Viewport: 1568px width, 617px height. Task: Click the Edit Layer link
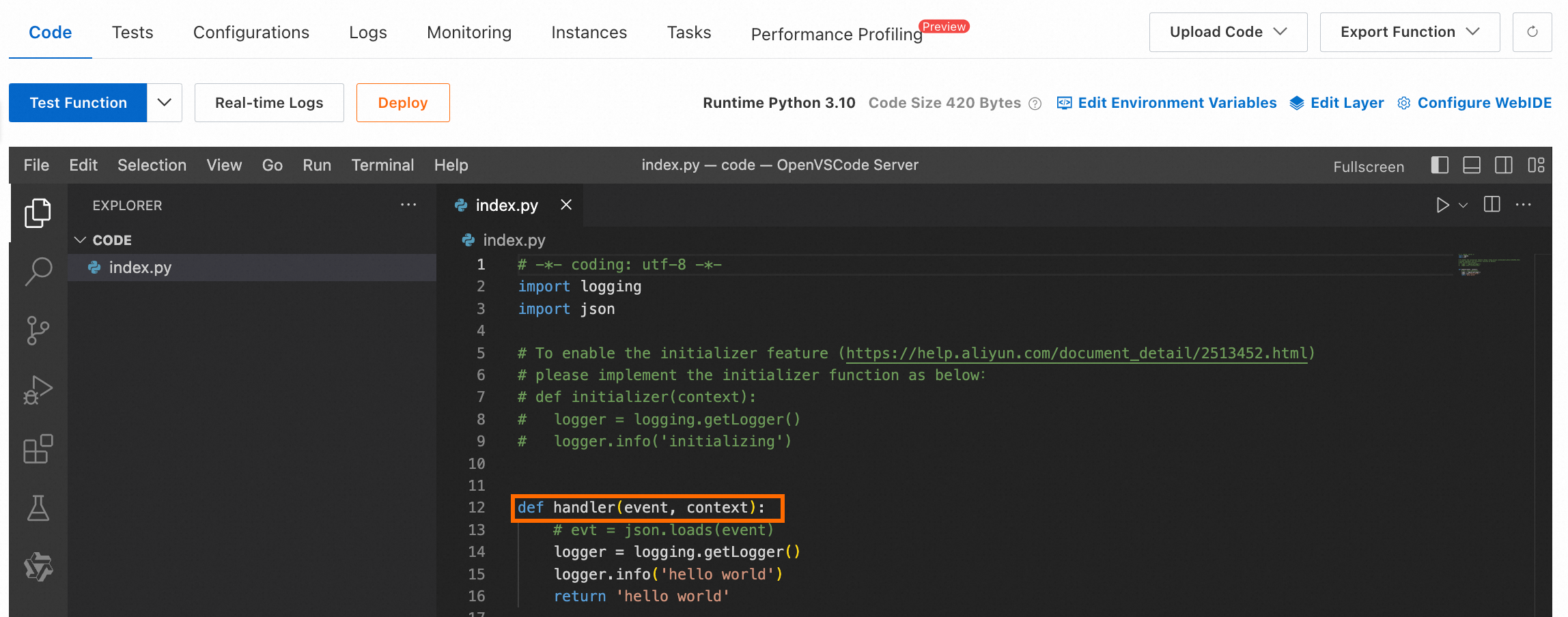(x=1336, y=102)
